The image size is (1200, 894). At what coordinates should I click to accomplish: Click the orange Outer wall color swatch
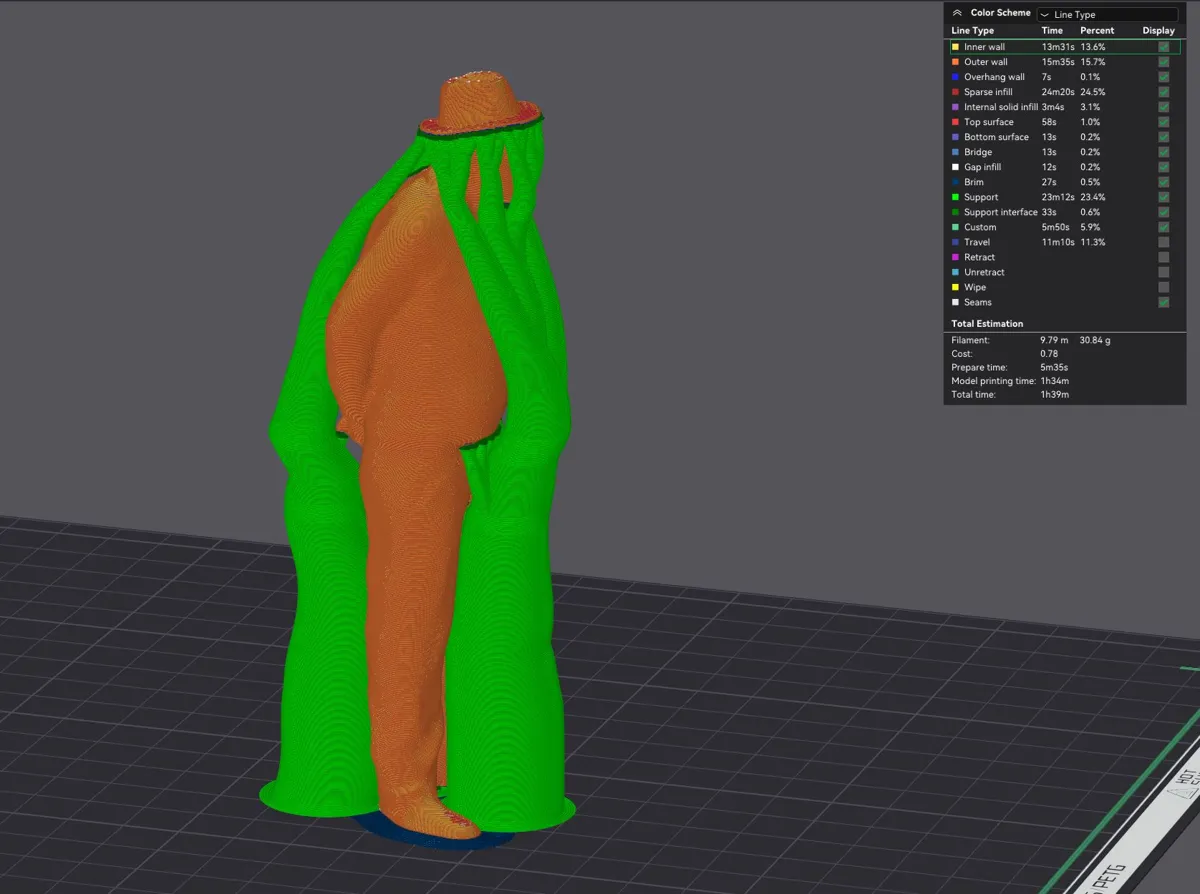[955, 62]
